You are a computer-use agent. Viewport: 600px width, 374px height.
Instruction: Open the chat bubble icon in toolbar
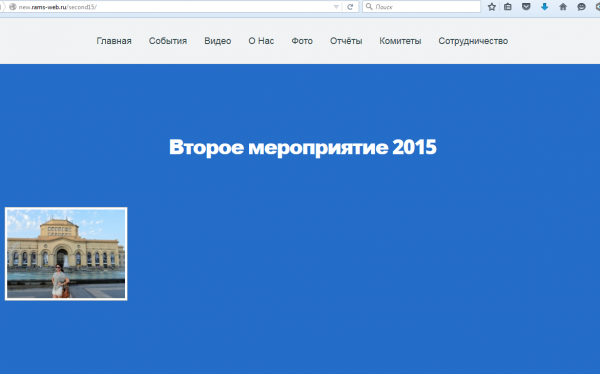point(581,7)
